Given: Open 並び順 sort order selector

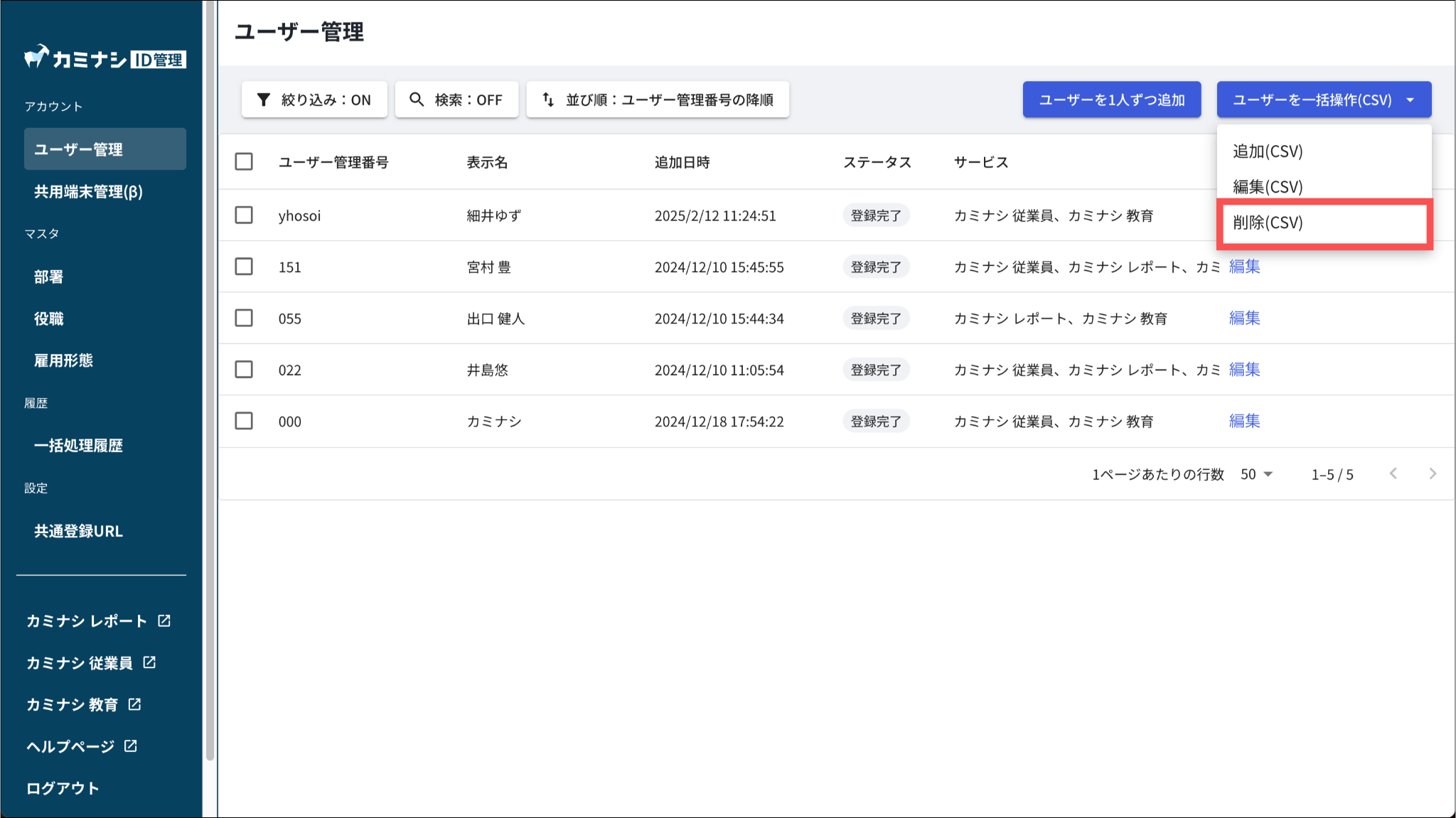Looking at the screenshot, I should coord(658,99).
